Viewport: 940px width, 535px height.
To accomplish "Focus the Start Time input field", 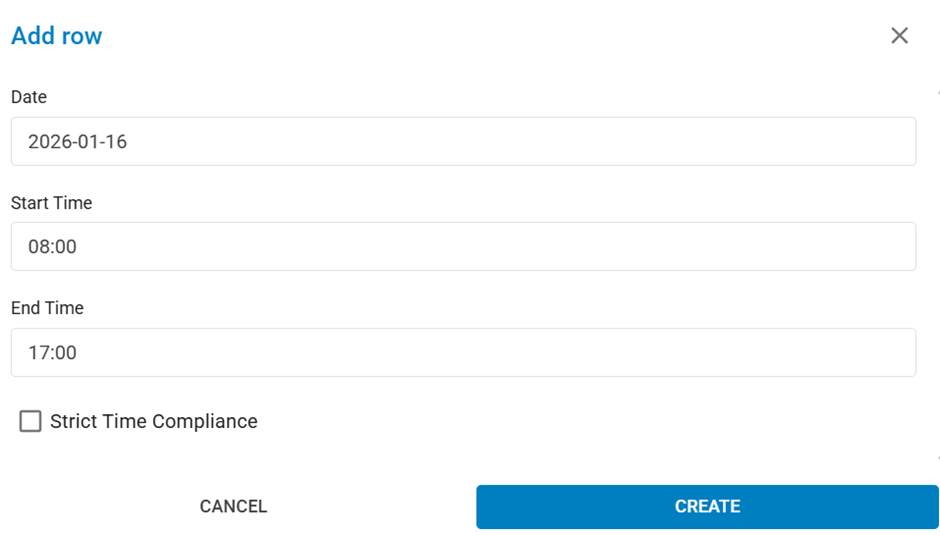I will (463, 246).
